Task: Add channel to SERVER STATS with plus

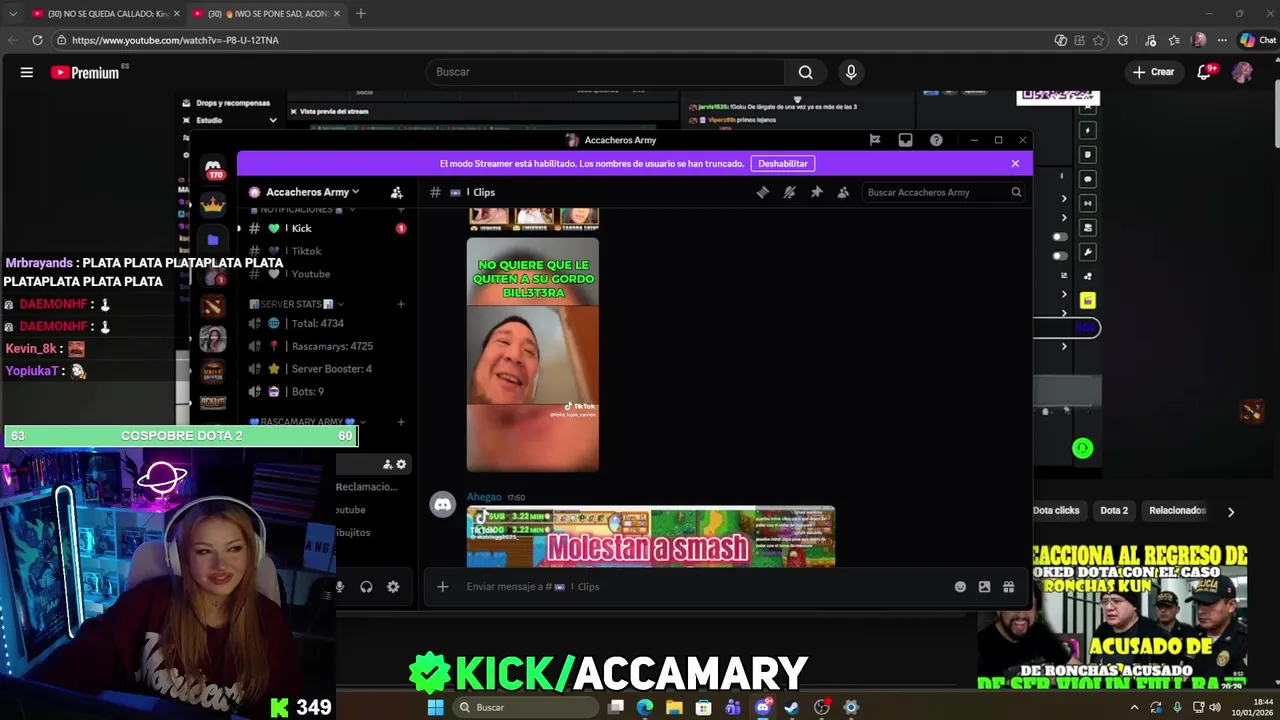Action: [x=401, y=304]
